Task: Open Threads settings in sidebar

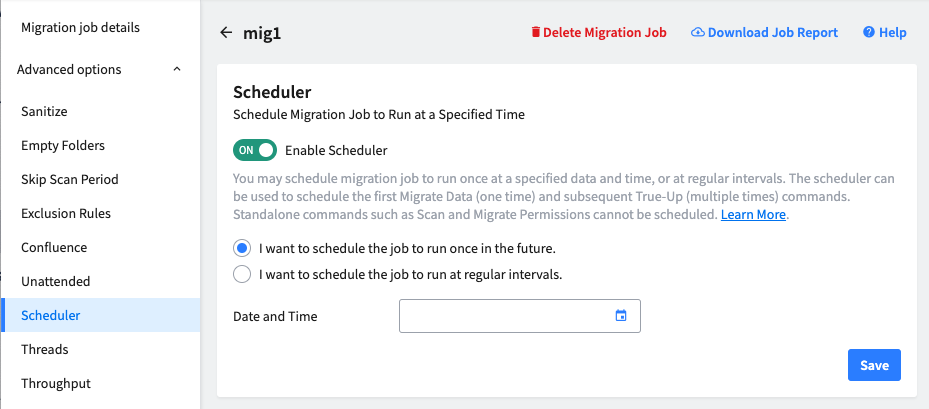Action: pyautogui.click(x=45, y=349)
